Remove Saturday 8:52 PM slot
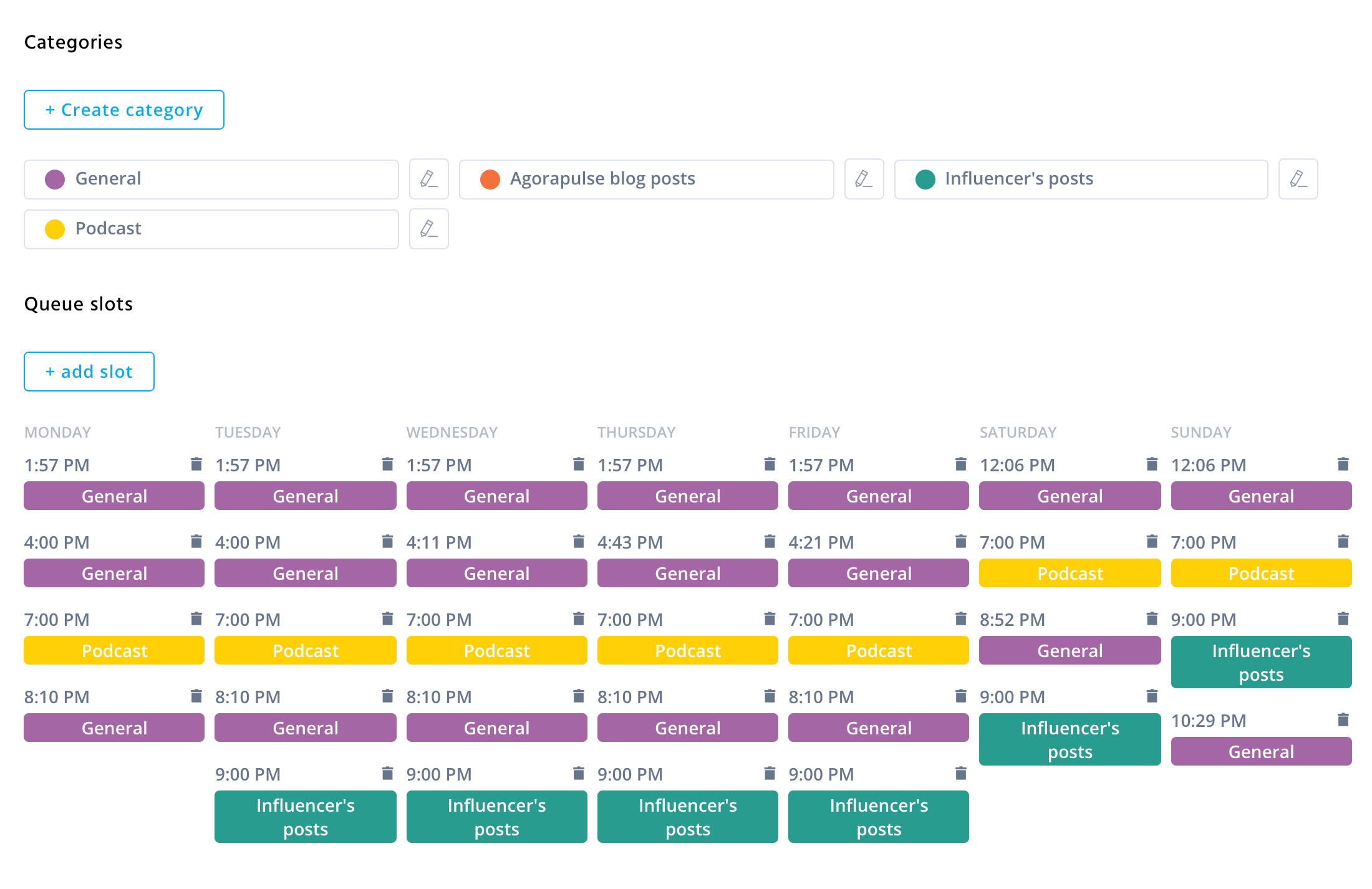Viewport: 1372px width, 889px height. click(1152, 618)
